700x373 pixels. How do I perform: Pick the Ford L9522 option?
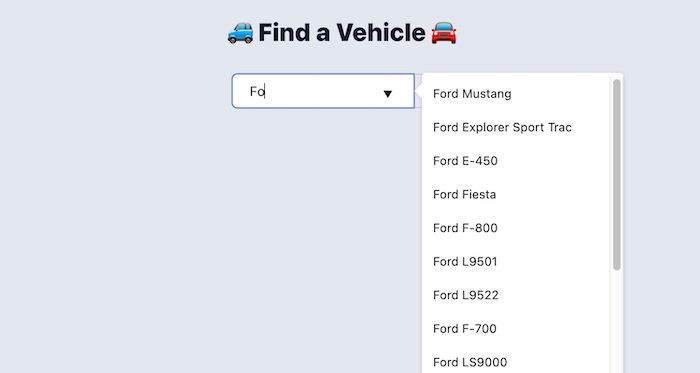point(516,295)
